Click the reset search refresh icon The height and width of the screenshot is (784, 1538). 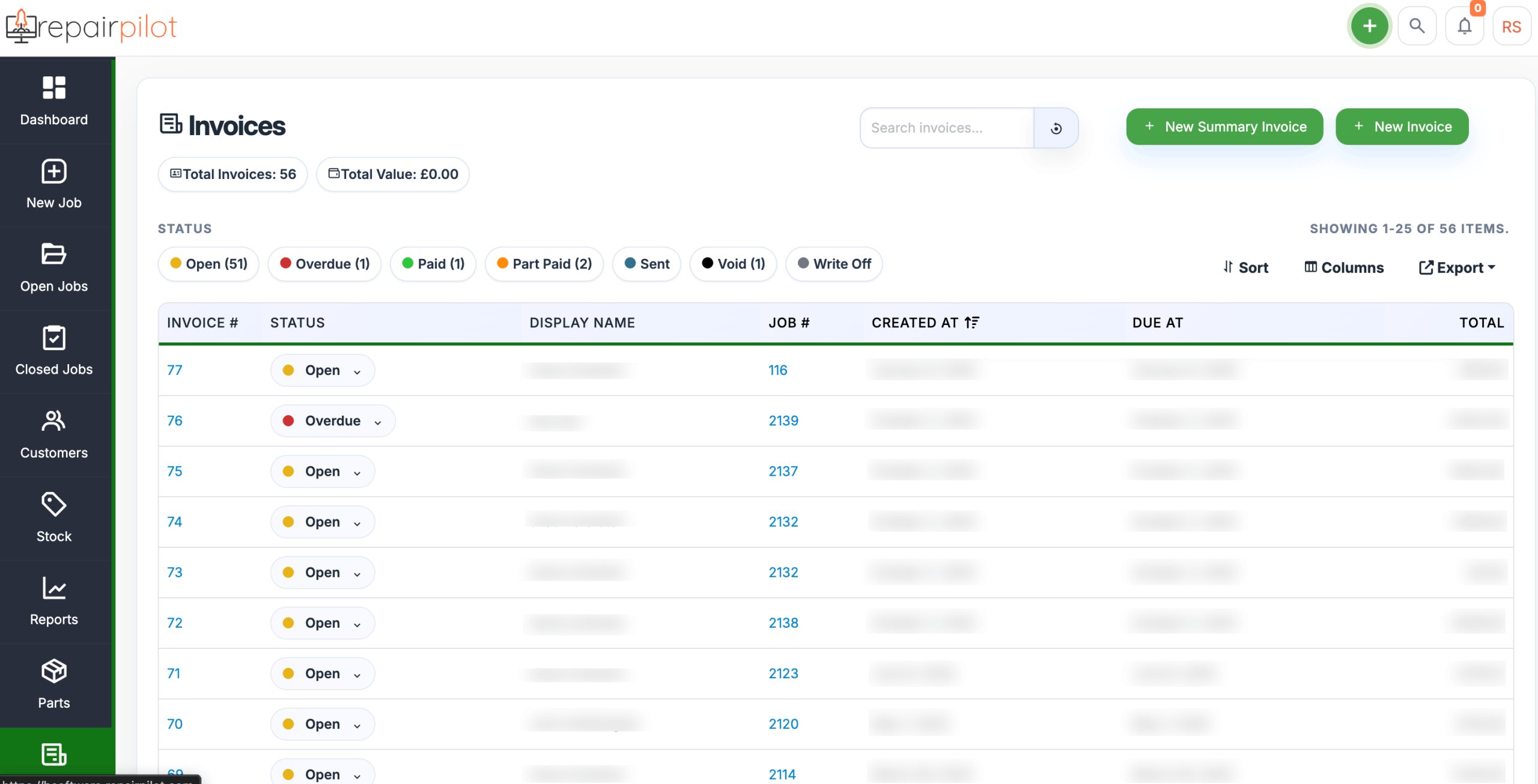tap(1056, 128)
